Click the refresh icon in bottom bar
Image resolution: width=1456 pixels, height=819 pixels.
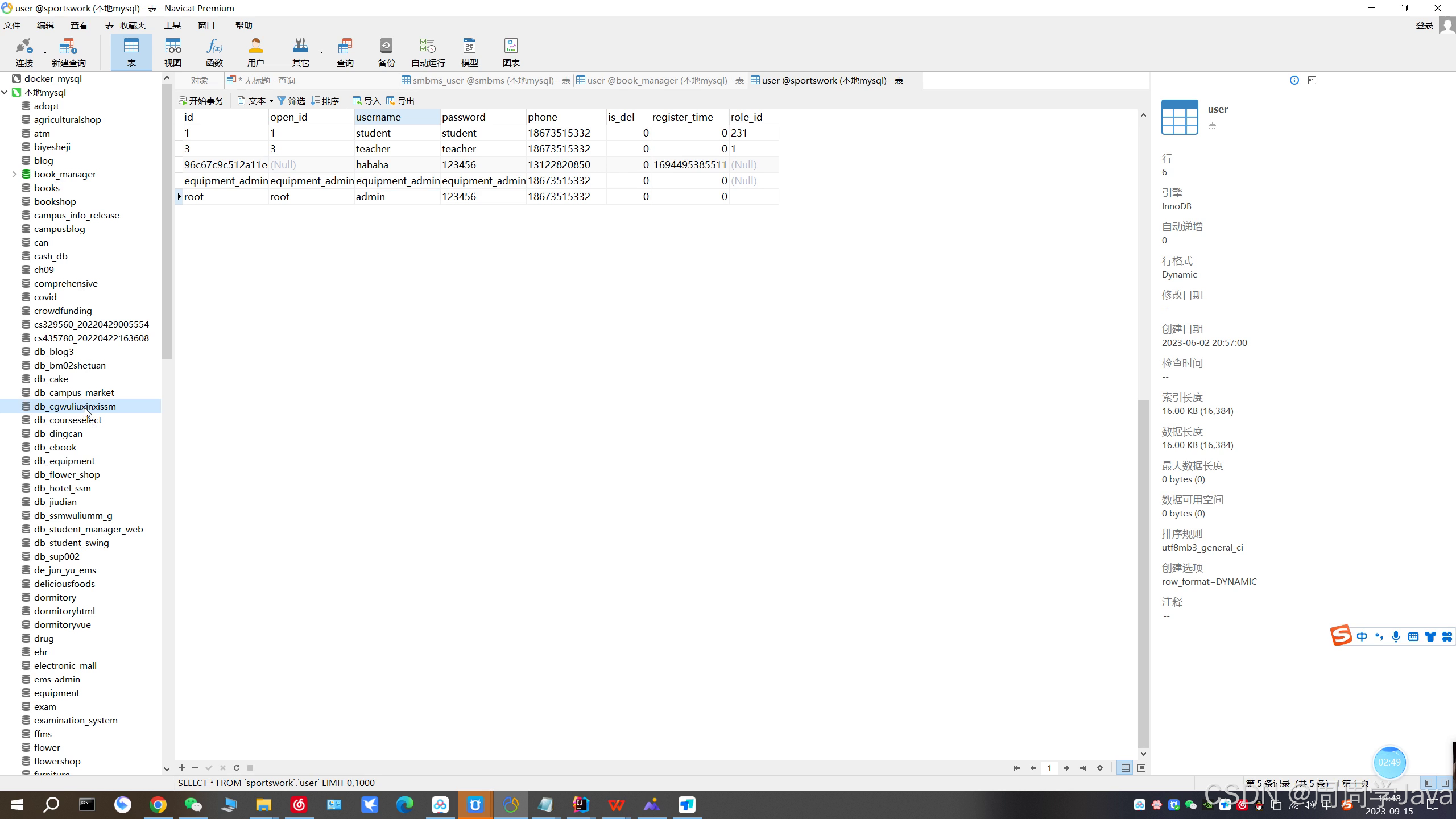pos(237,768)
